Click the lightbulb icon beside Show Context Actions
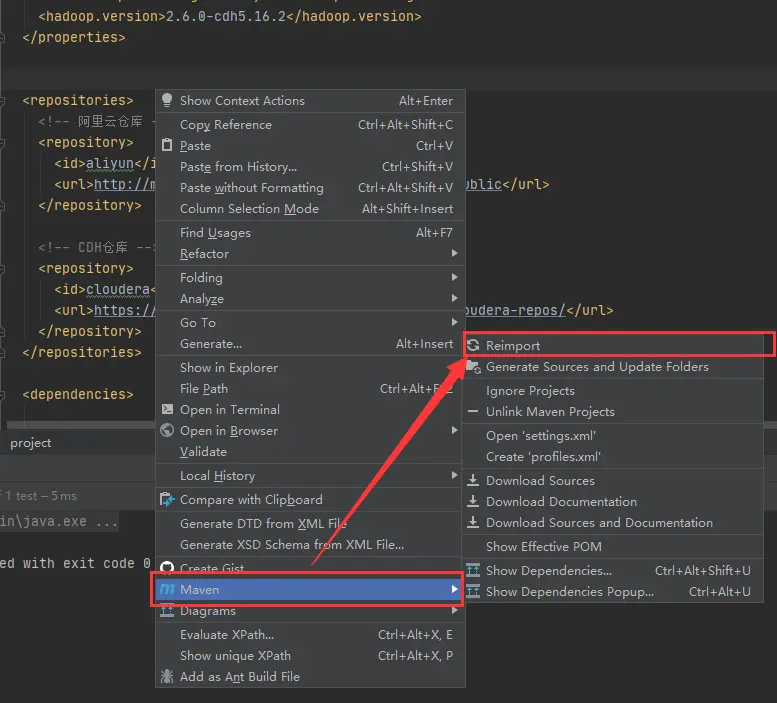The height and width of the screenshot is (703, 777). click(x=167, y=100)
